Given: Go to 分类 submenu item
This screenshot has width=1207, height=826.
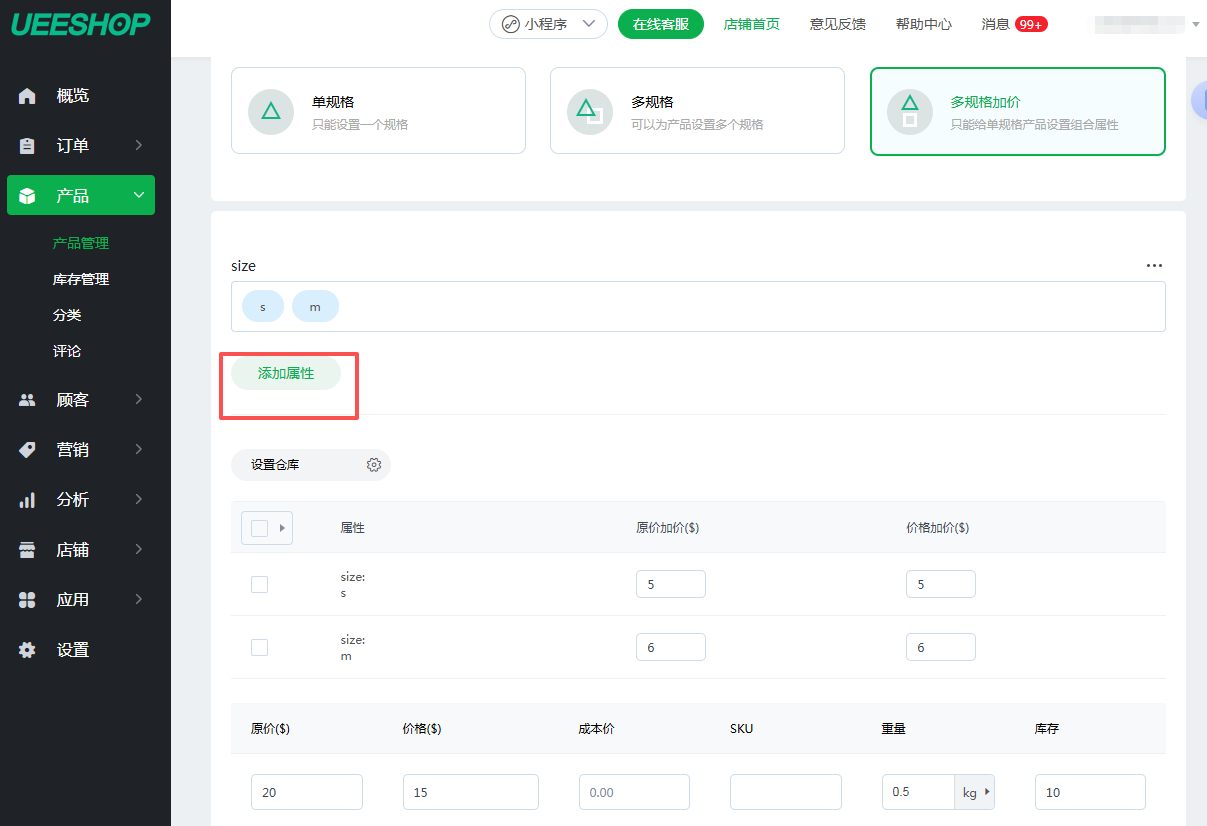Looking at the screenshot, I should (x=67, y=315).
